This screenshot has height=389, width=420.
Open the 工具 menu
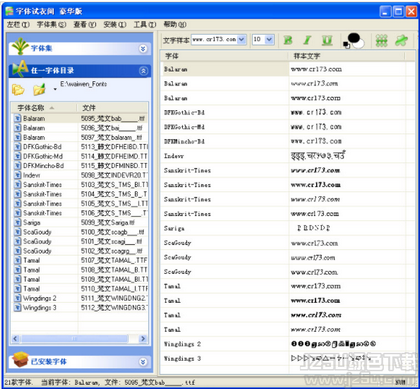pyautogui.click(x=145, y=24)
